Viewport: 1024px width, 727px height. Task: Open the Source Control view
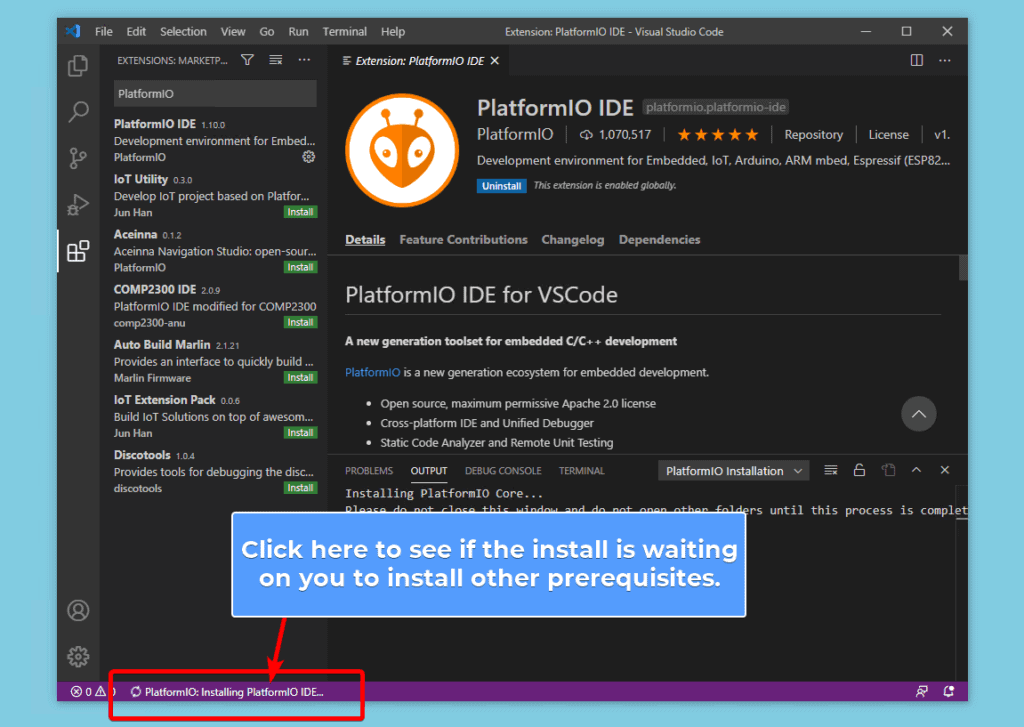[78, 158]
